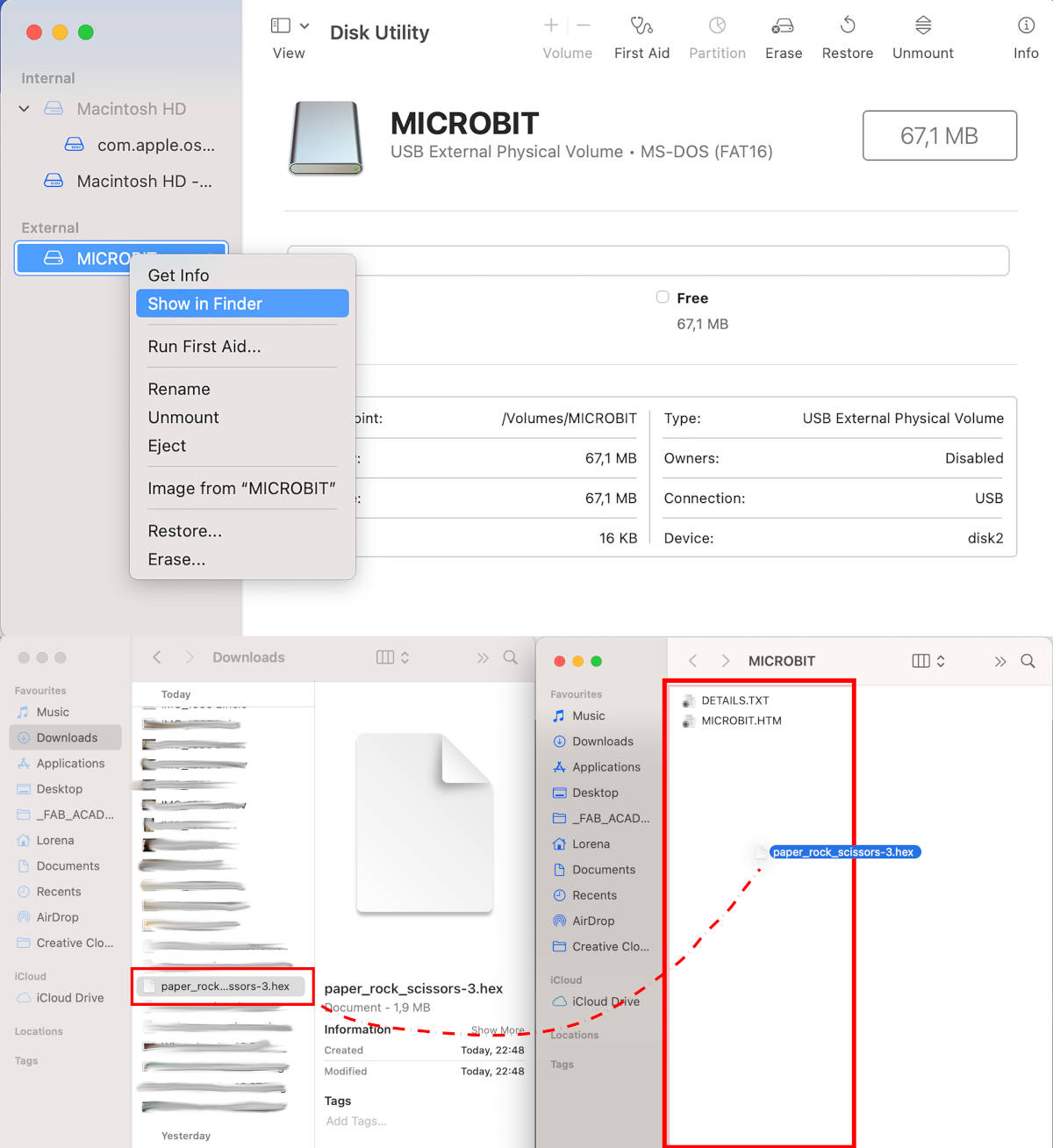This screenshot has height=1148, width=1053.
Task: Go forward in the MICROBIT Finder window
Action: (725, 661)
